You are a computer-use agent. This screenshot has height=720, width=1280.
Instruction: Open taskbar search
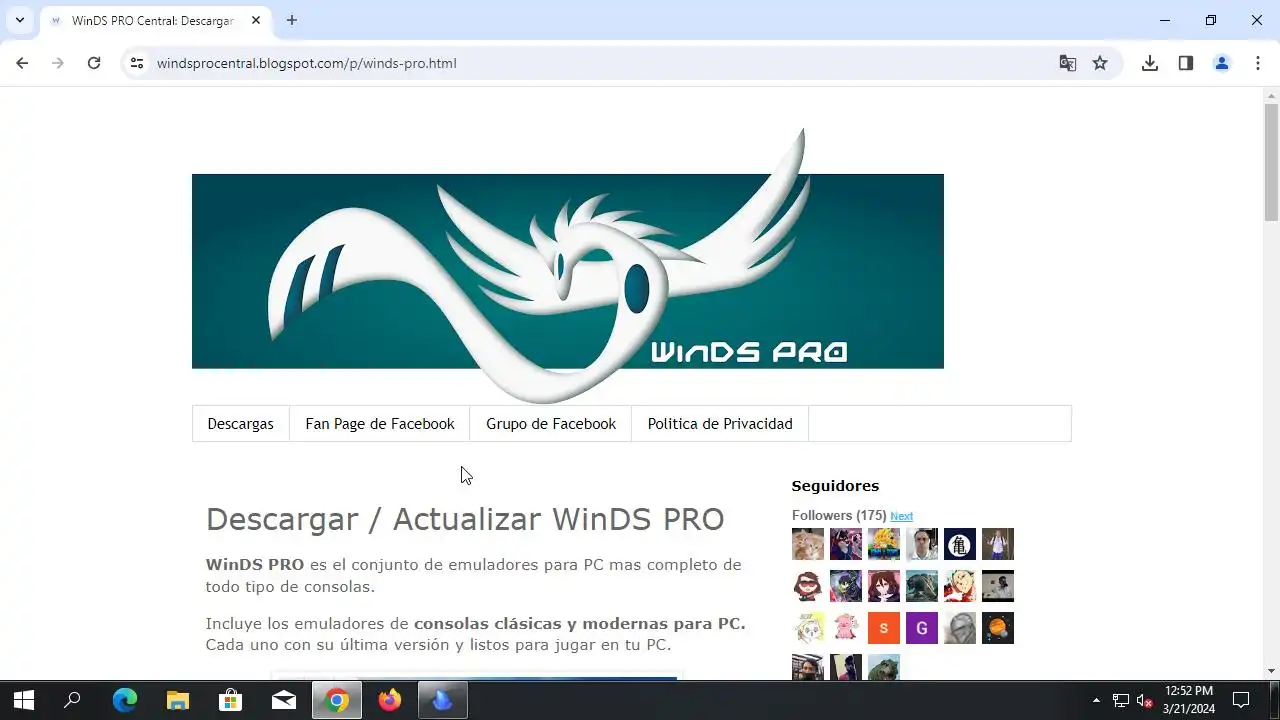click(x=72, y=700)
